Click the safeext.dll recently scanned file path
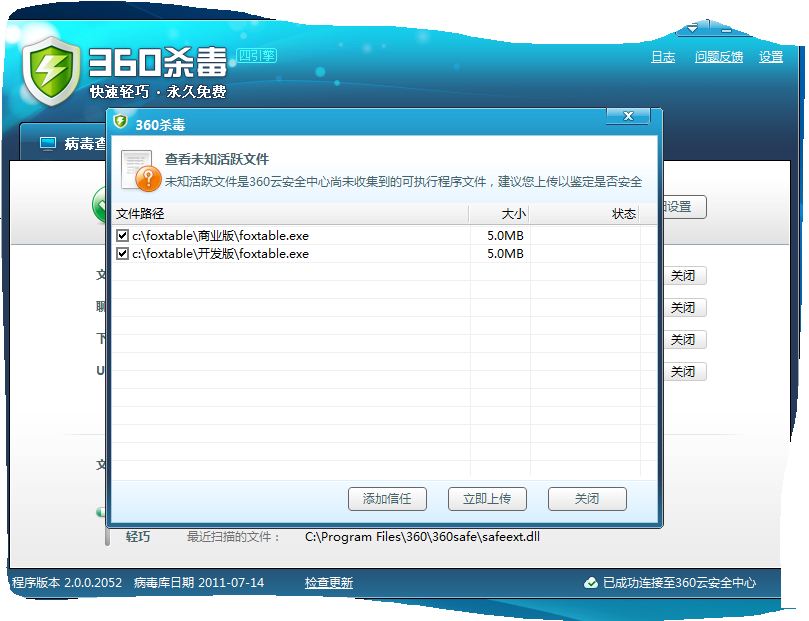 422,537
